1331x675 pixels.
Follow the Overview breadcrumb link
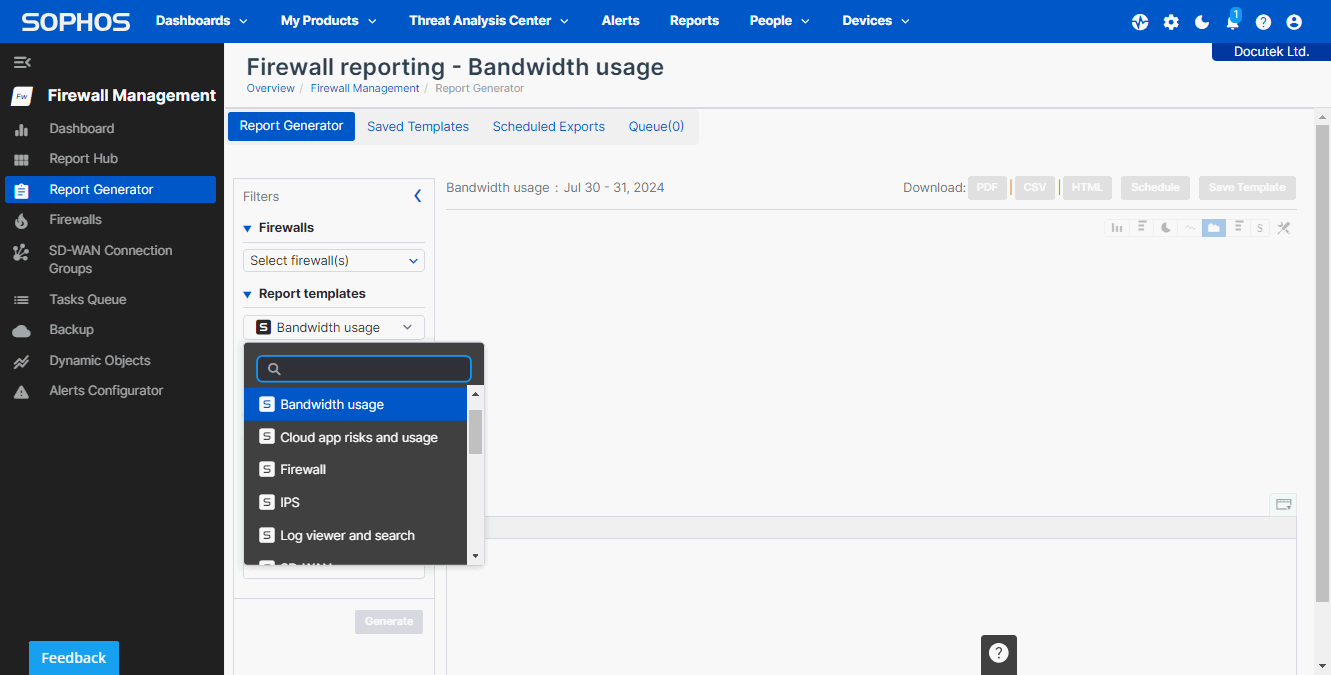[271, 88]
